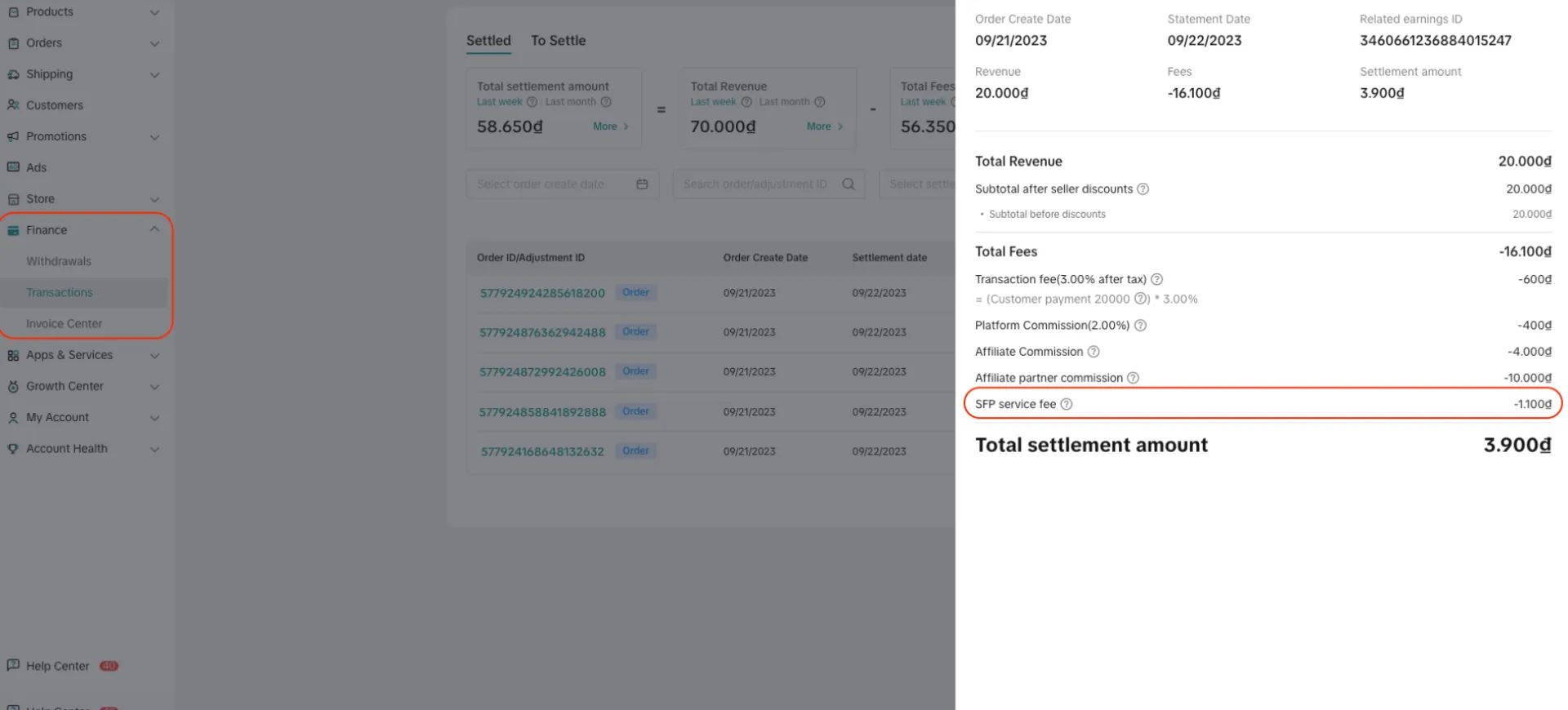Click the Customers icon in sidebar

coord(13,105)
